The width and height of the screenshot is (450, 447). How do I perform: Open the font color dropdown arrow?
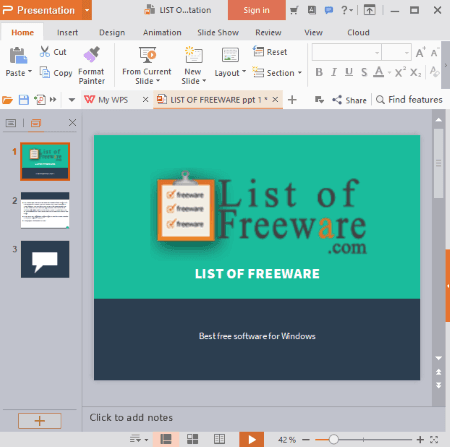tap(389, 73)
